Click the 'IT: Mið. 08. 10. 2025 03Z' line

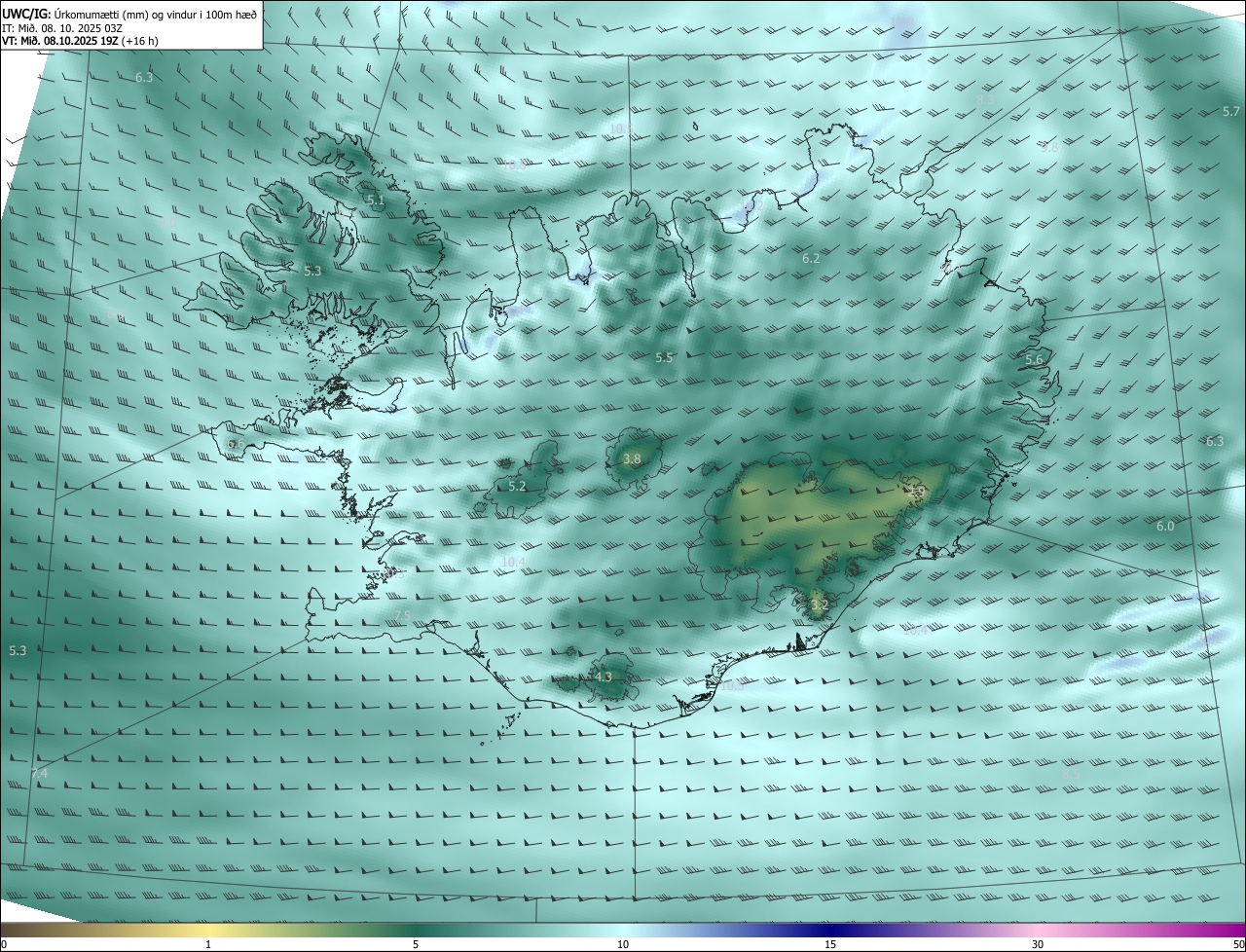point(64,27)
